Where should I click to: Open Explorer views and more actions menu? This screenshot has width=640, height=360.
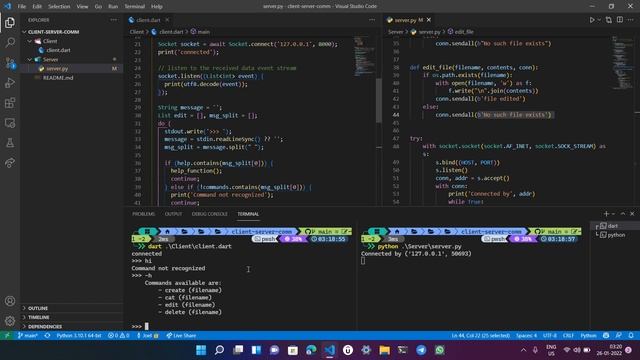pyautogui.click(x=113, y=20)
